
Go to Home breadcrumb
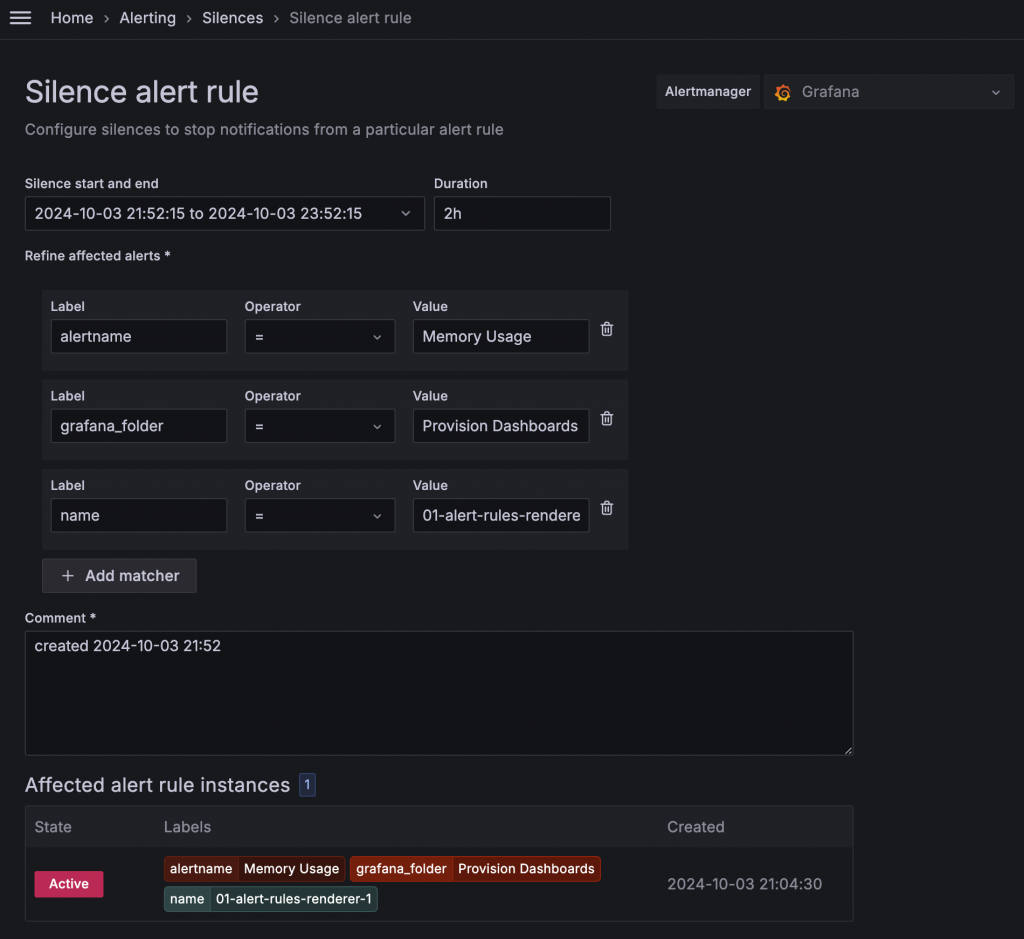pyautogui.click(x=72, y=18)
